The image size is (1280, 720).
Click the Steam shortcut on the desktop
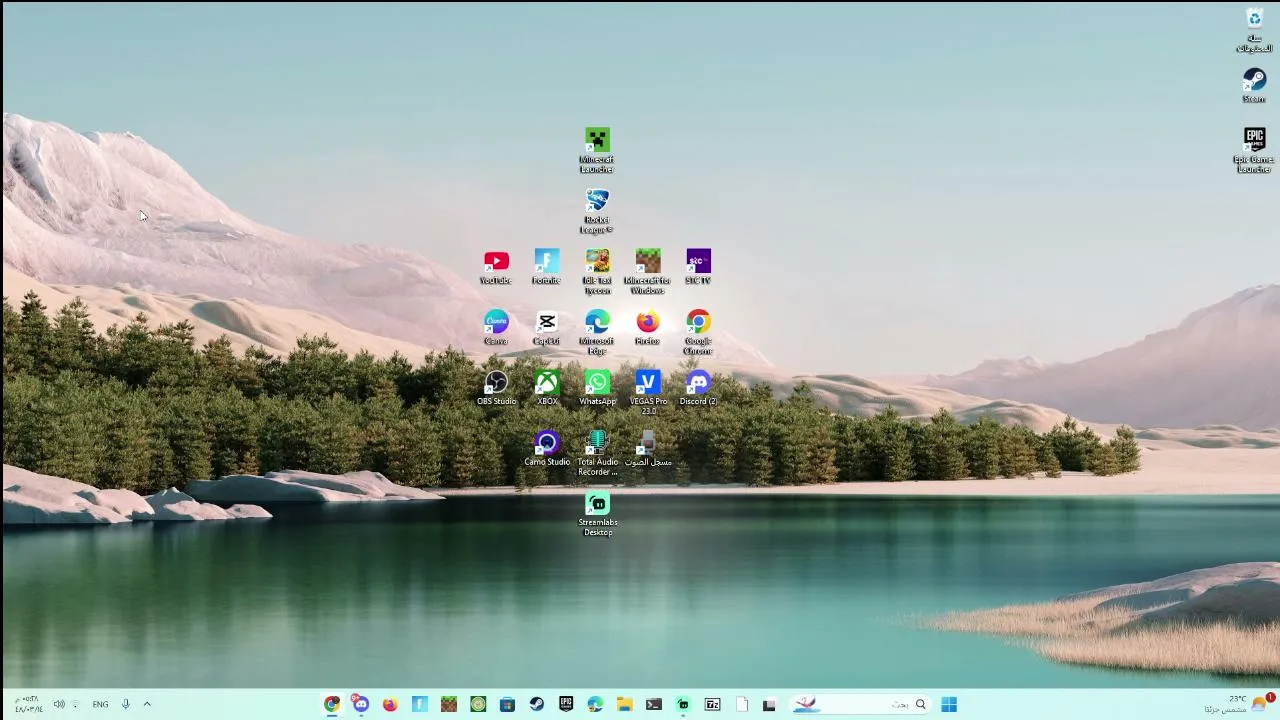(x=1254, y=85)
